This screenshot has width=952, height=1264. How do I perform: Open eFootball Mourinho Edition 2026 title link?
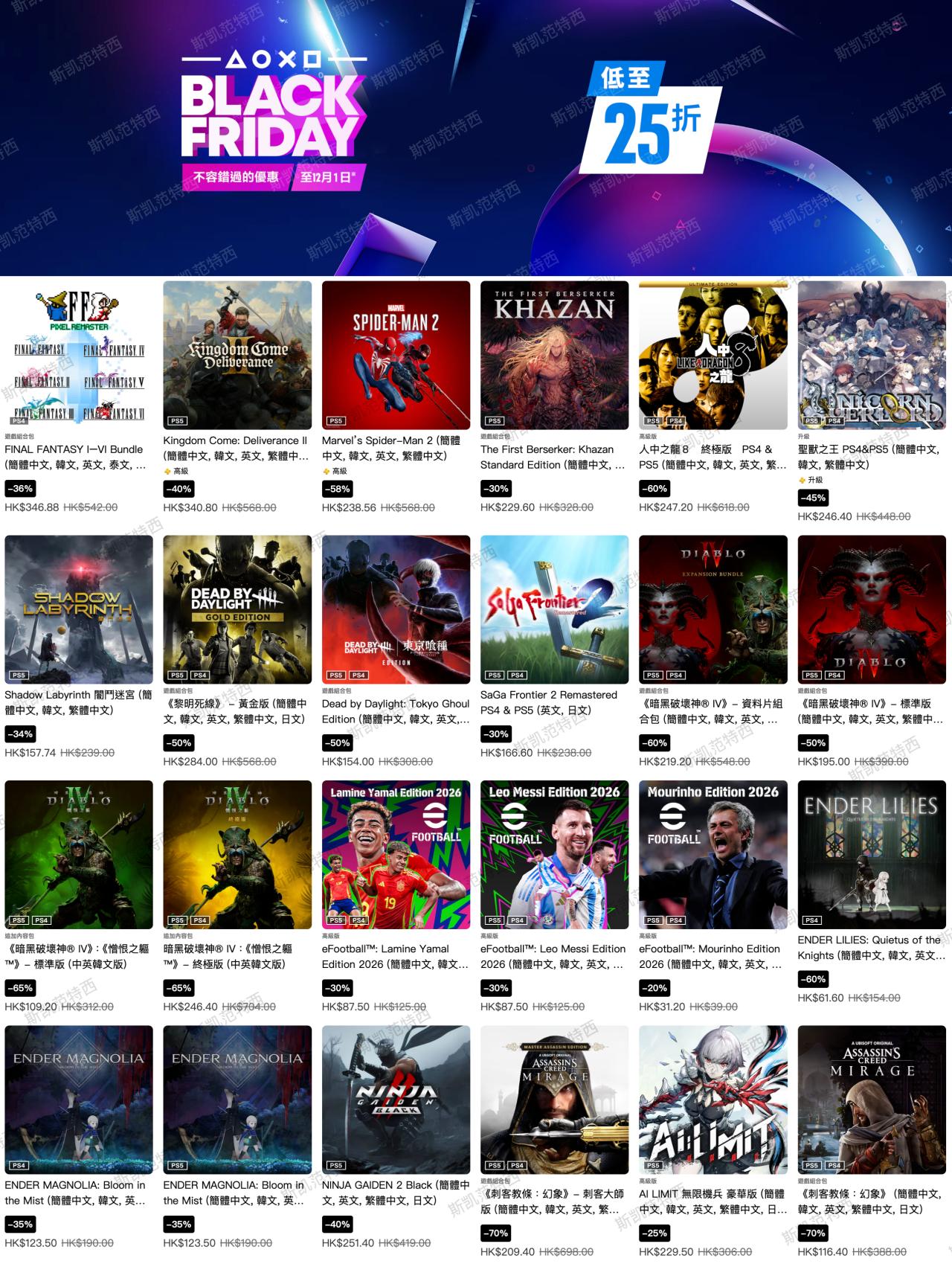tap(710, 957)
